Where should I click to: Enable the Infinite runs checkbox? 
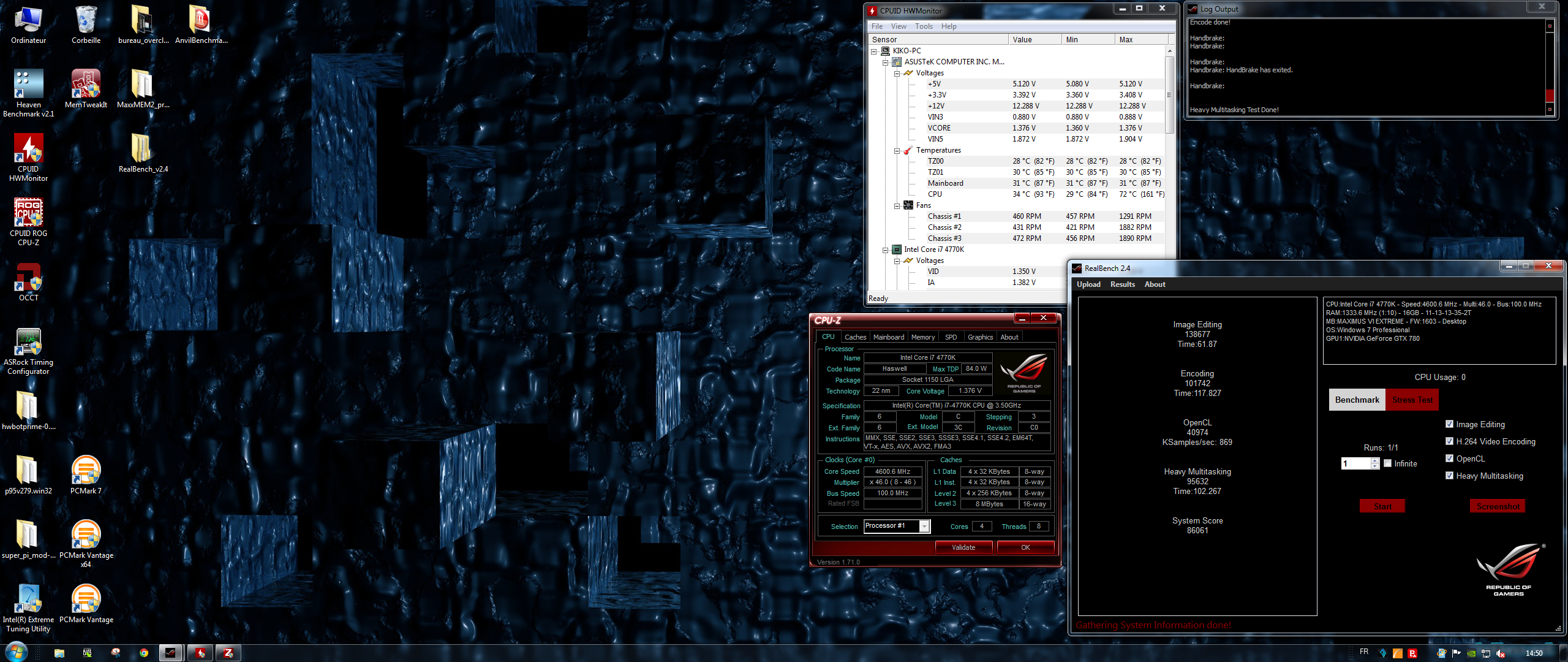[1387, 463]
